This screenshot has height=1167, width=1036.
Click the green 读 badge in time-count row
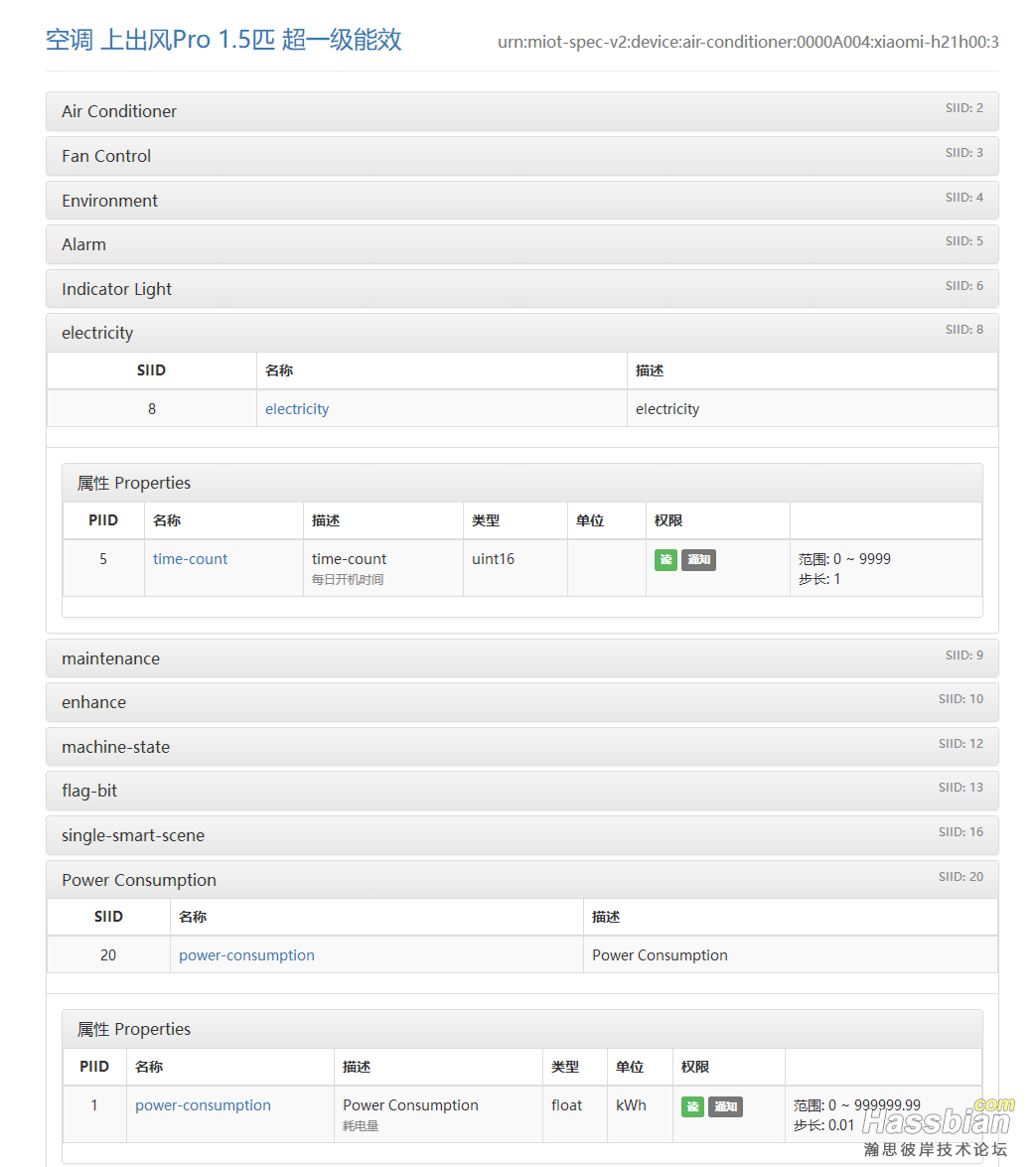click(x=666, y=560)
